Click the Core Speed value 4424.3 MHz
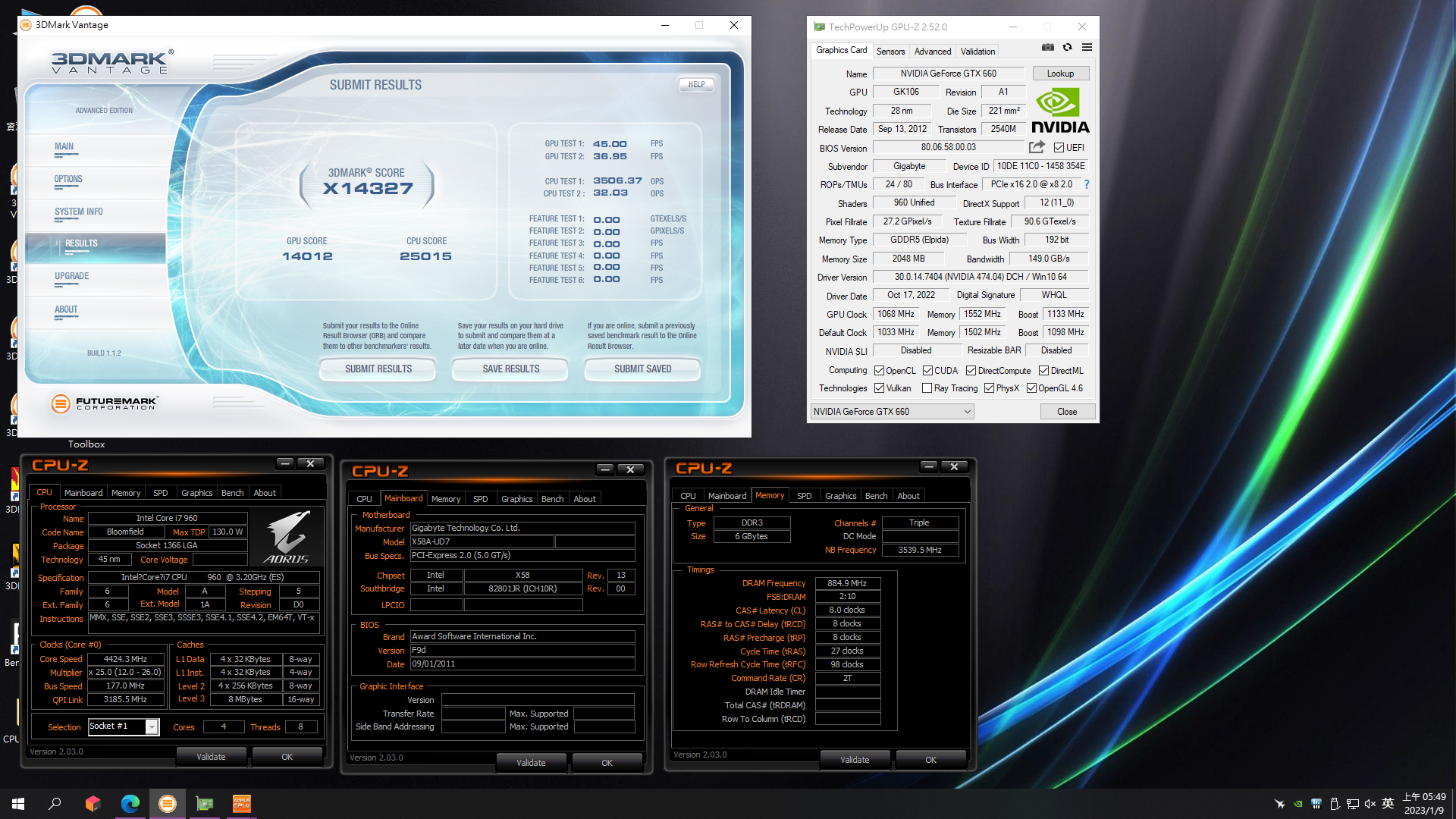This screenshot has width=1456, height=819. pos(126,660)
